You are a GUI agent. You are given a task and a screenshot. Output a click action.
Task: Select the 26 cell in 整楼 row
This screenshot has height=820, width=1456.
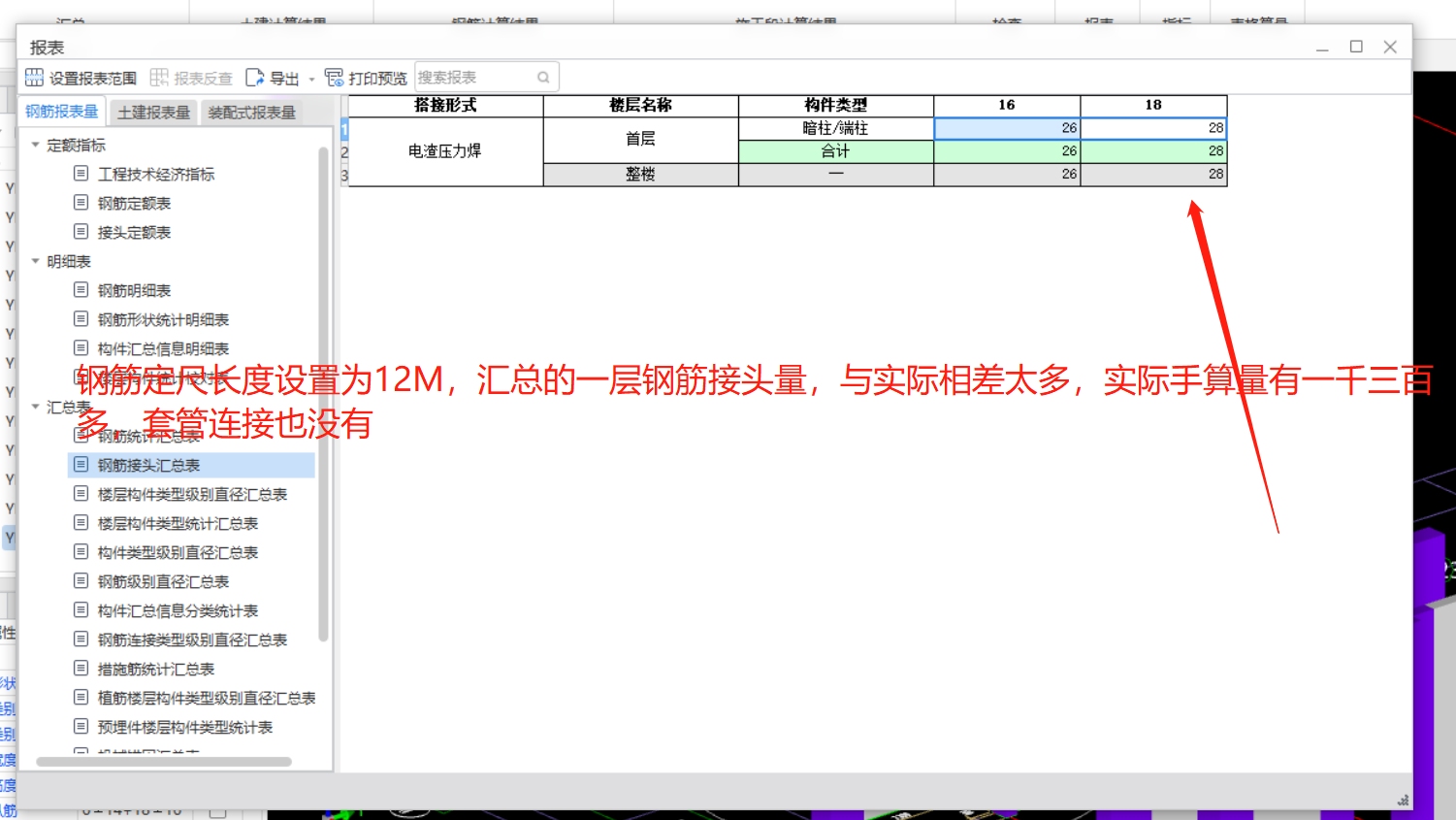pos(1007,175)
